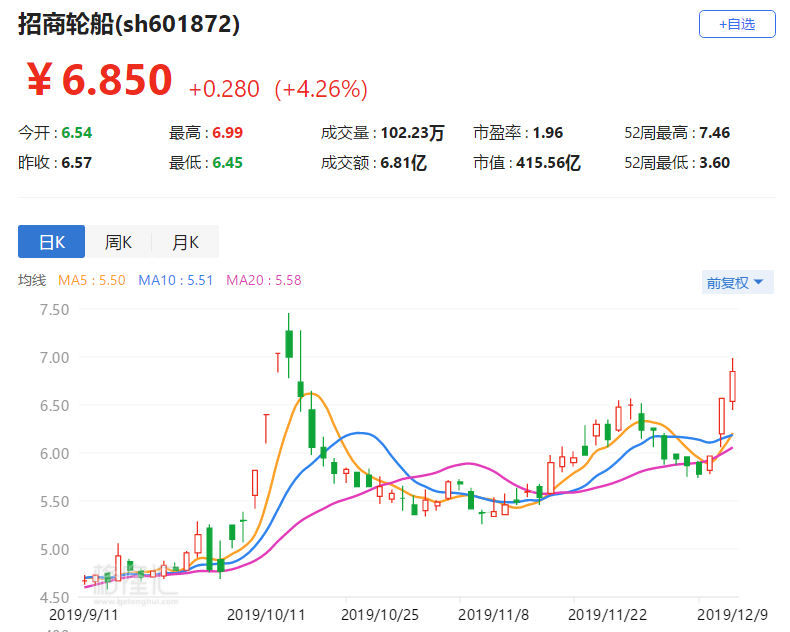
Task: Click the MA5 : 5.50 moving average label
Action: 92,280
